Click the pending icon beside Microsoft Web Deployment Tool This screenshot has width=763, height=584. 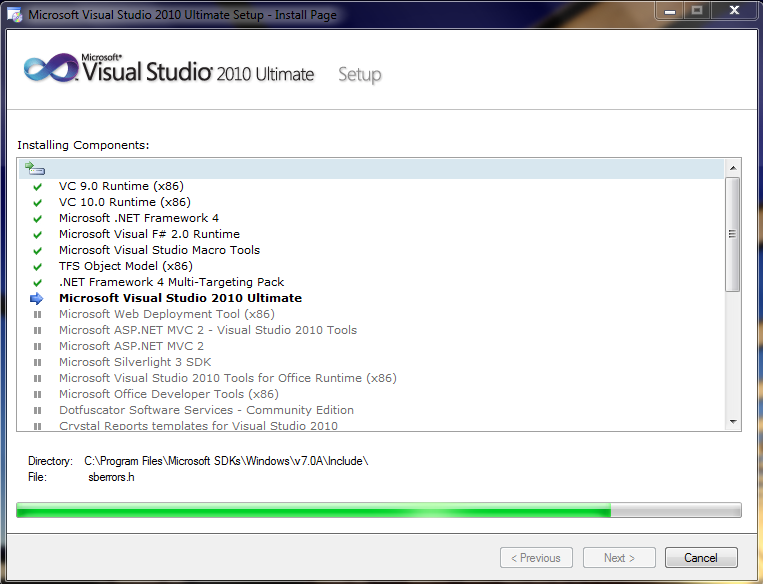pos(37,314)
